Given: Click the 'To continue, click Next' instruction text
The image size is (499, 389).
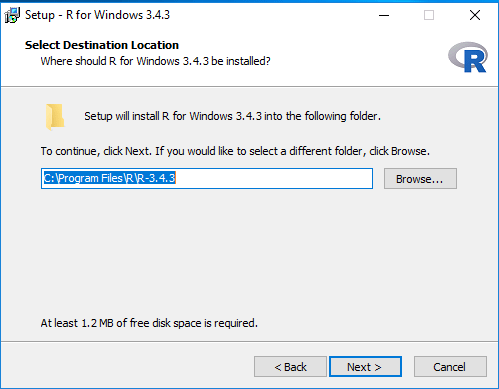Looking at the screenshot, I should [x=235, y=151].
